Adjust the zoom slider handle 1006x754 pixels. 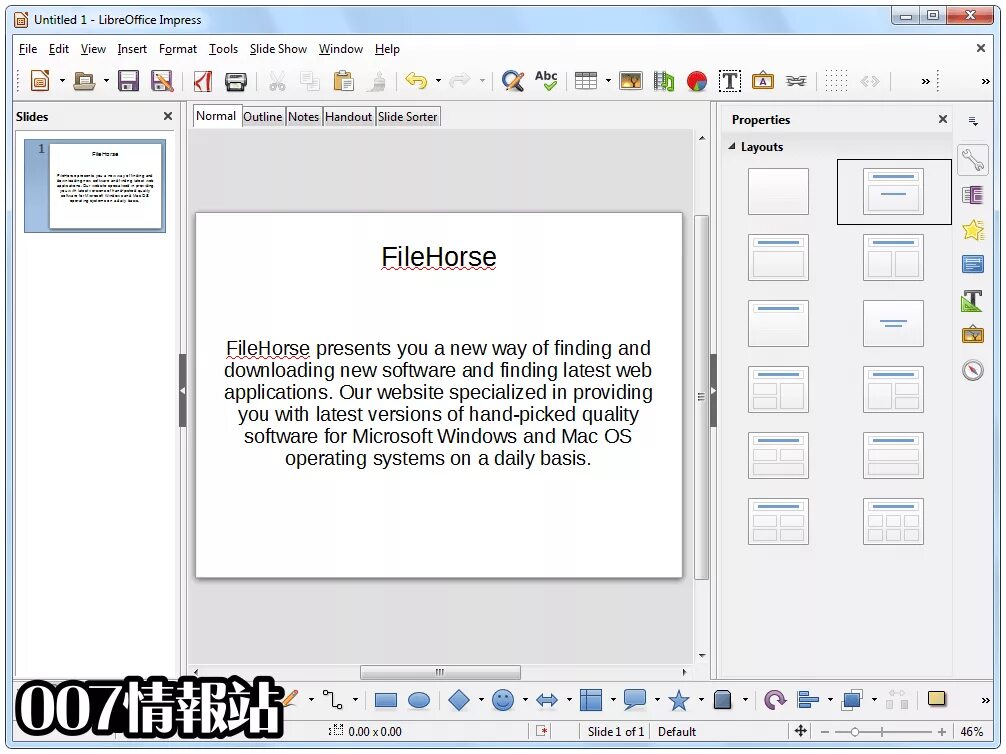(855, 732)
